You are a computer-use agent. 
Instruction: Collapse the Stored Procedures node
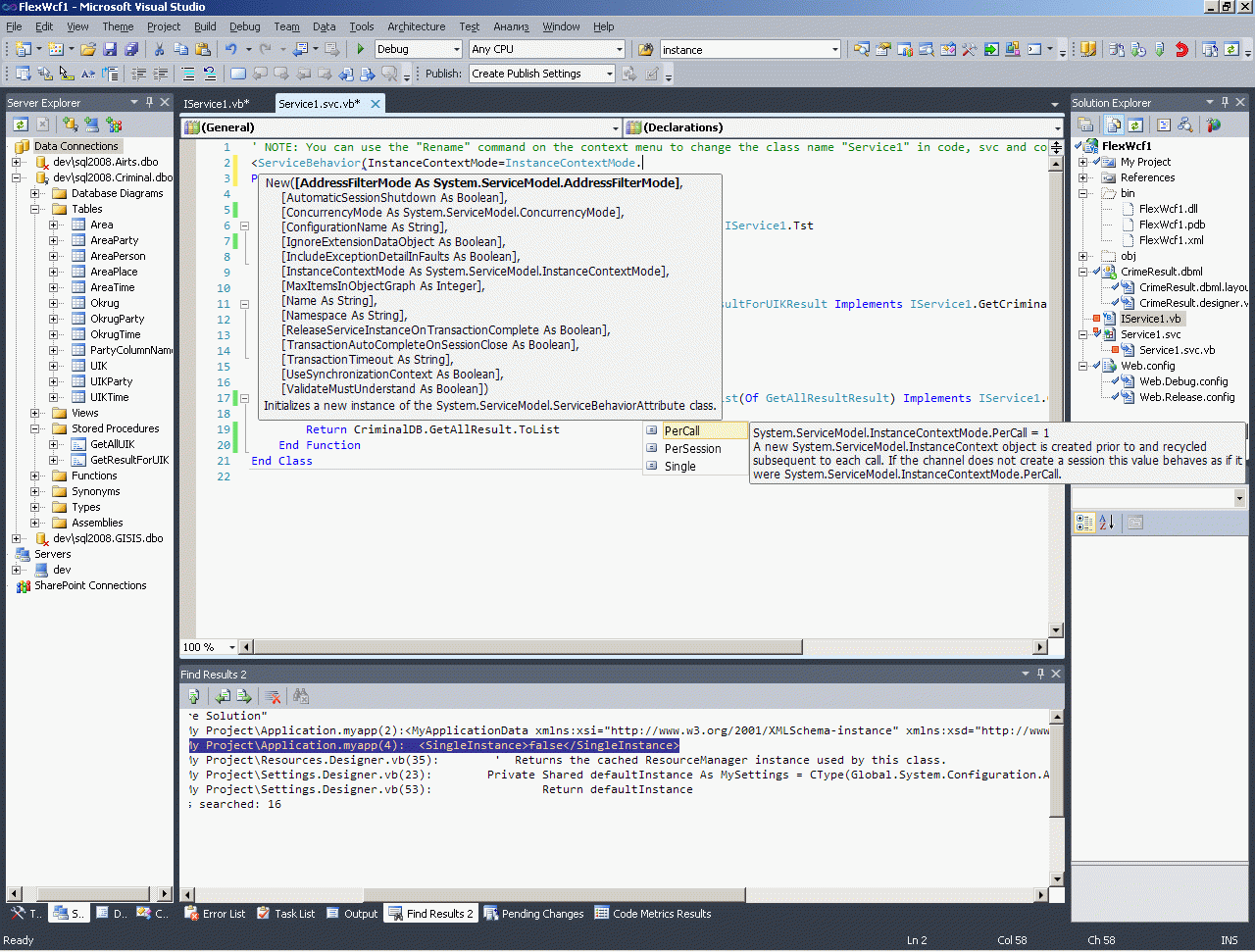pyautogui.click(x=35, y=428)
